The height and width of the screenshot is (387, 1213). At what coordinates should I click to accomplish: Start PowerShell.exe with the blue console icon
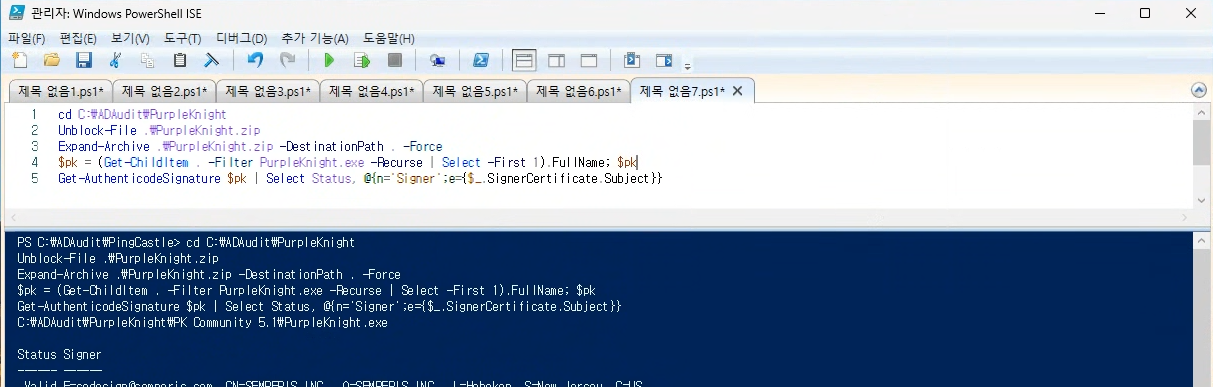[481, 61]
